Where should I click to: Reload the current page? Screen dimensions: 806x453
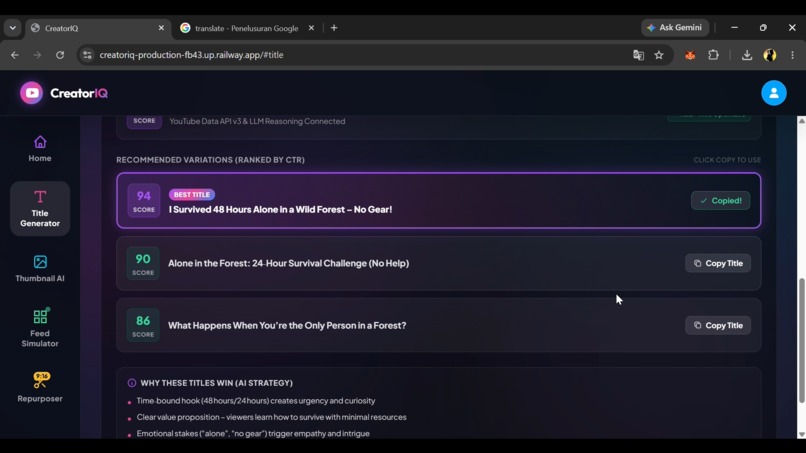coord(60,55)
